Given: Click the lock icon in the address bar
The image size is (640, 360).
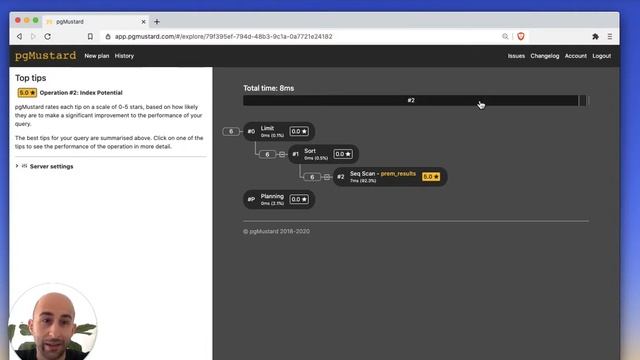Looking at the screenshot, I should [108, 36].
